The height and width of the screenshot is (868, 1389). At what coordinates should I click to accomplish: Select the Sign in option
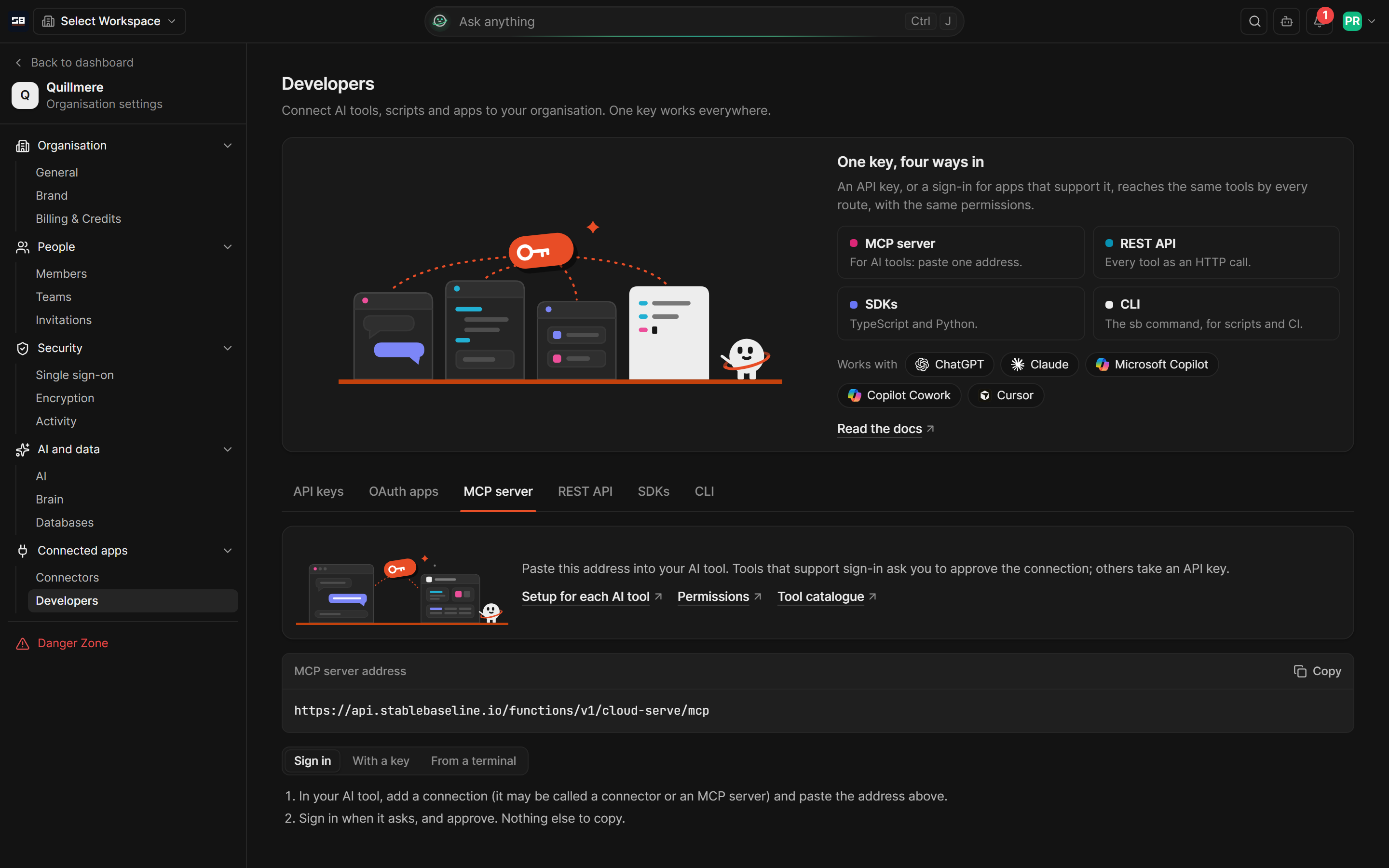click(312, 760)
